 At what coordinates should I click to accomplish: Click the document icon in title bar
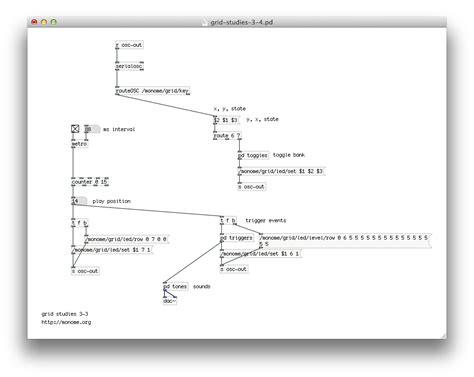coord(205,22)
